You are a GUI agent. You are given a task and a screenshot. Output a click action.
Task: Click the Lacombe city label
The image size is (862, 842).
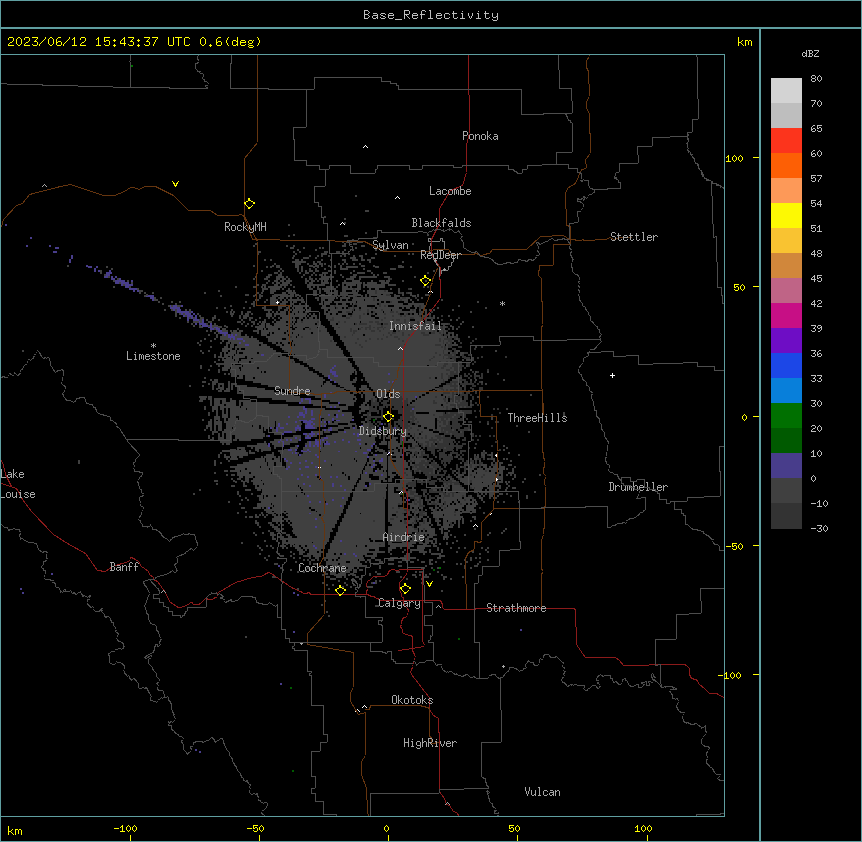pyautogui.click(x=450, y=191)
